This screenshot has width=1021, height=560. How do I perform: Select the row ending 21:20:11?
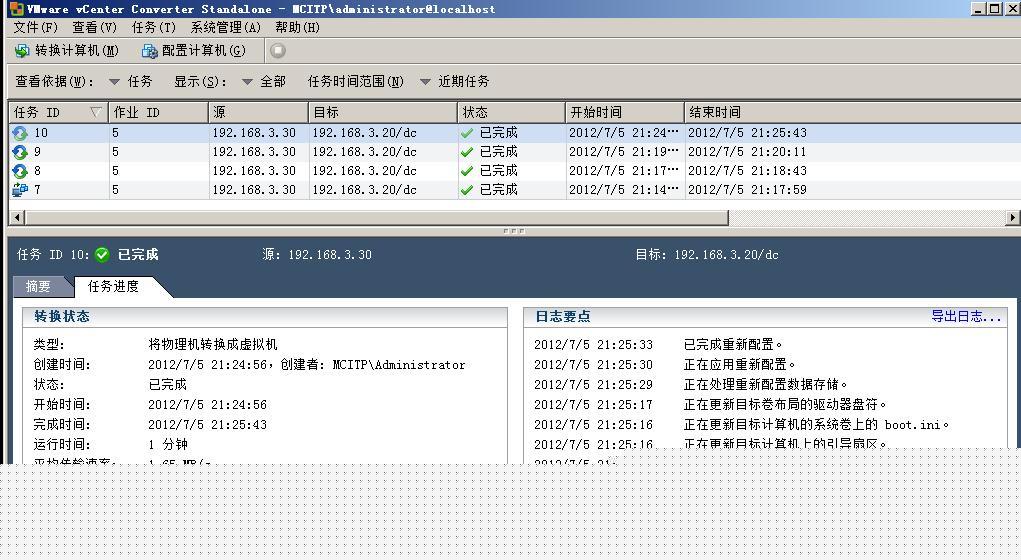tap(514, 152)
